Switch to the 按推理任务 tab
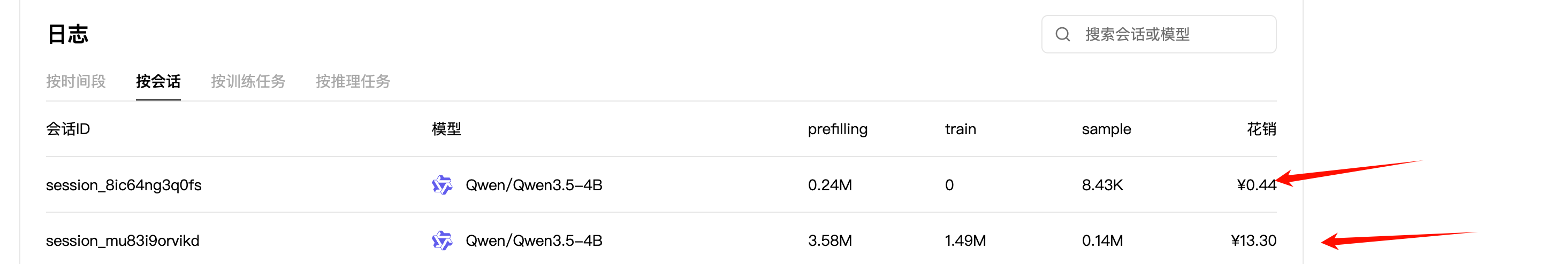This screenshot has height=264, width=1568. point(353,82)
